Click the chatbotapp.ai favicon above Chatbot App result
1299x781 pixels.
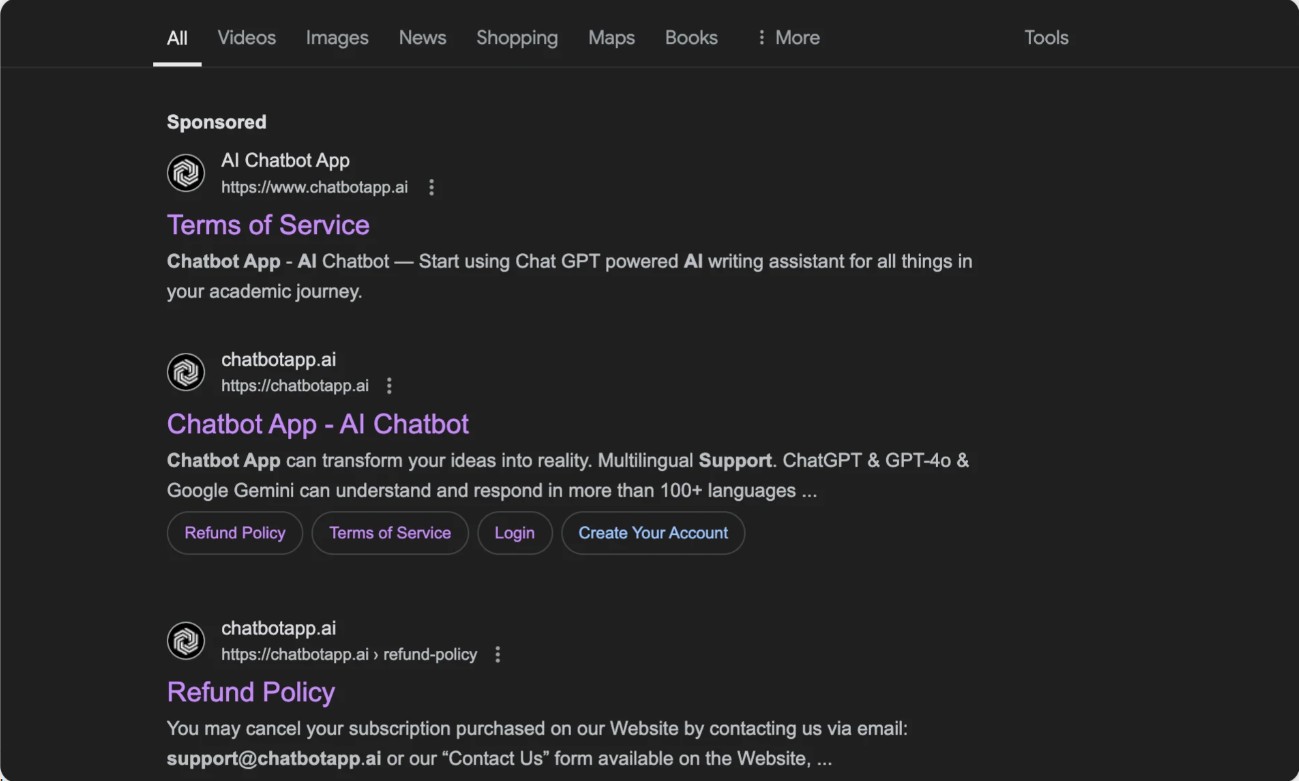[186, 372]
